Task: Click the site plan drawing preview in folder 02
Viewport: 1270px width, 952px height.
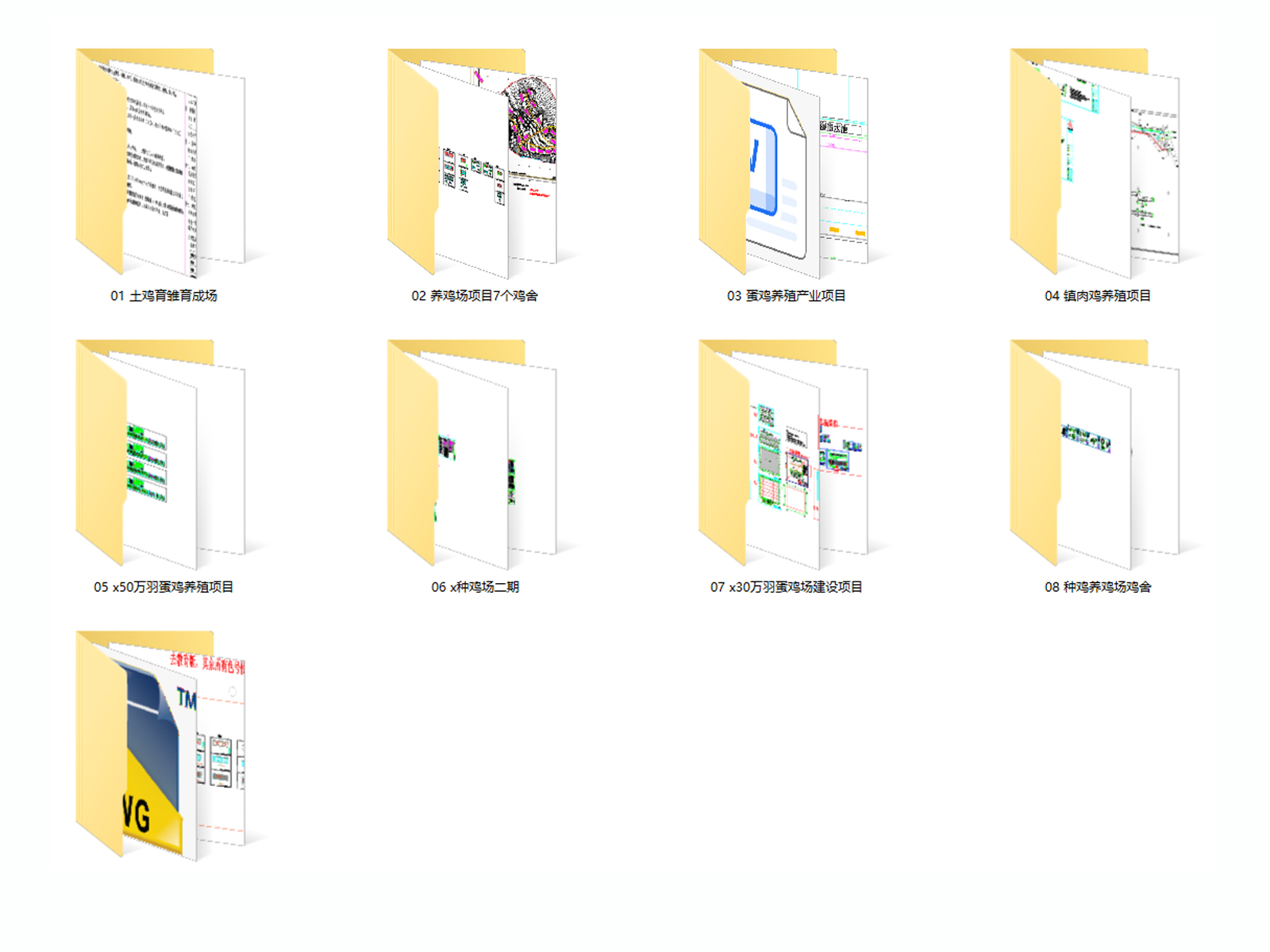Action: pyautogui.click(x=532, y=123)
